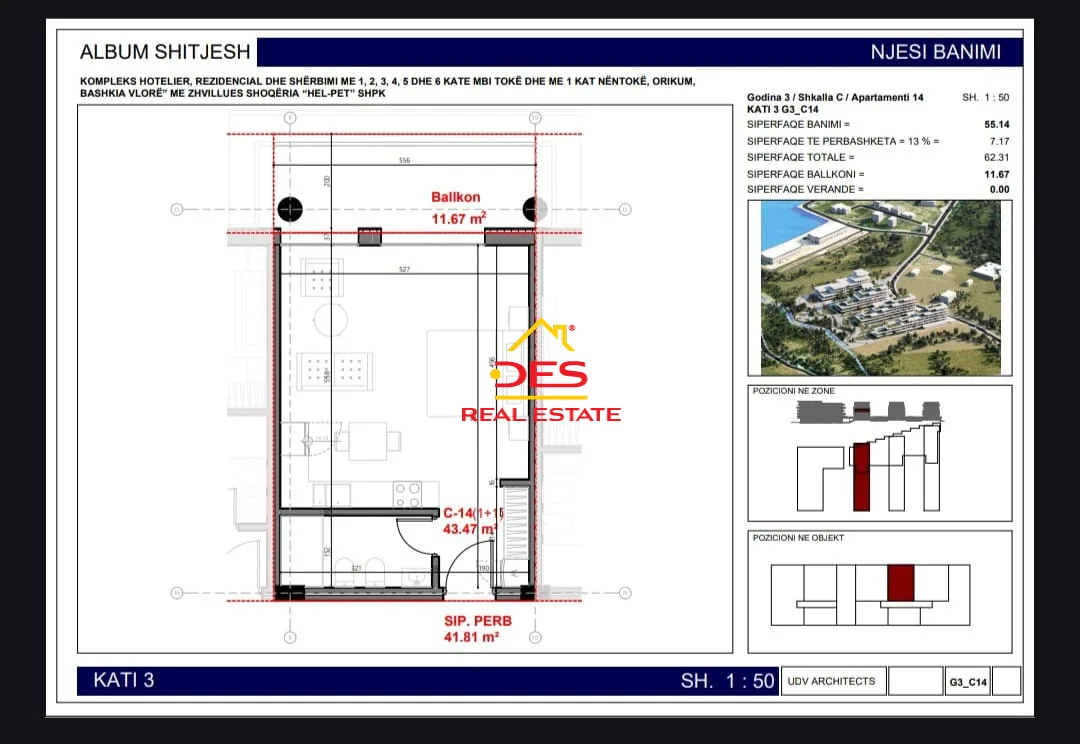This screenshot has width=1080, height=744.
Task: Click the "ALBUM SHITJESH" title
Action: click(165, 52)
